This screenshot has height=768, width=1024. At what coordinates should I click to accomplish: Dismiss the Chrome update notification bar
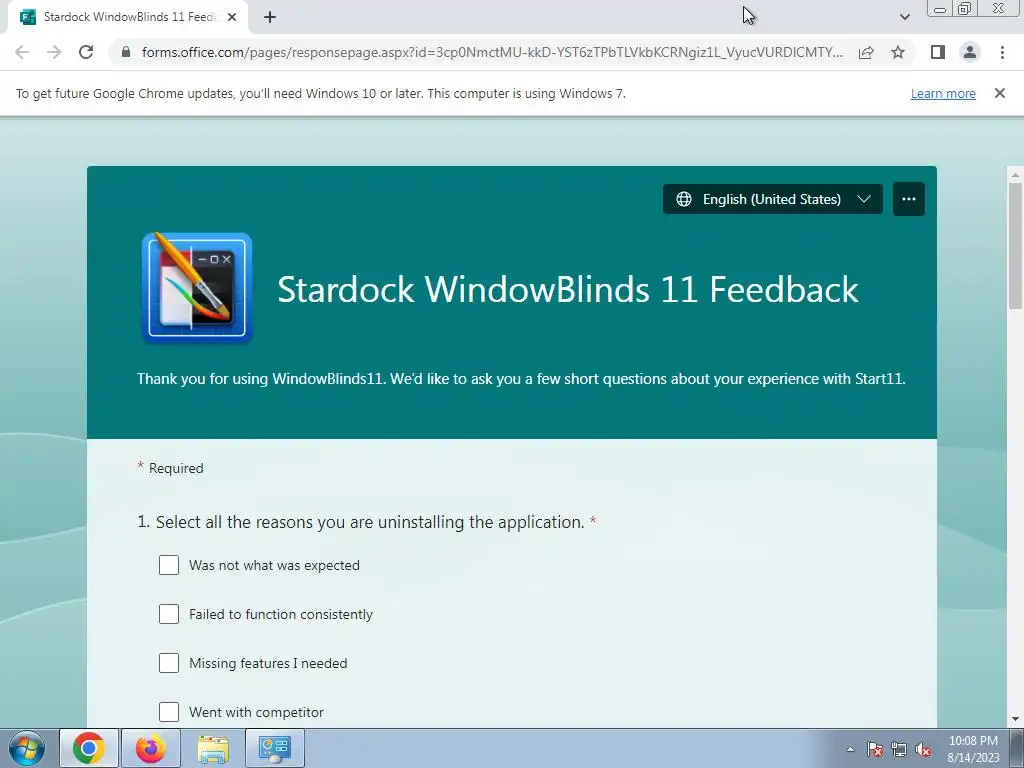click(x=999, y=93)
